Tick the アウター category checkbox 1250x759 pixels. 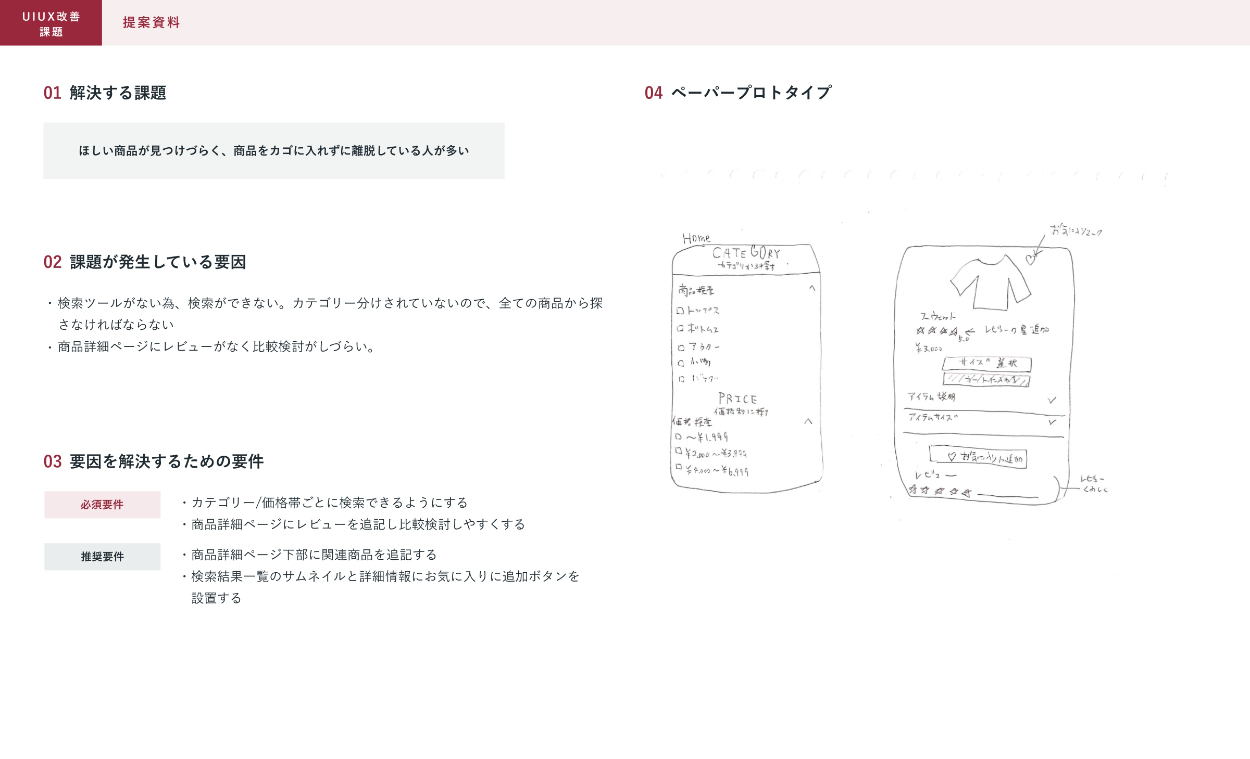coord(680,347)
